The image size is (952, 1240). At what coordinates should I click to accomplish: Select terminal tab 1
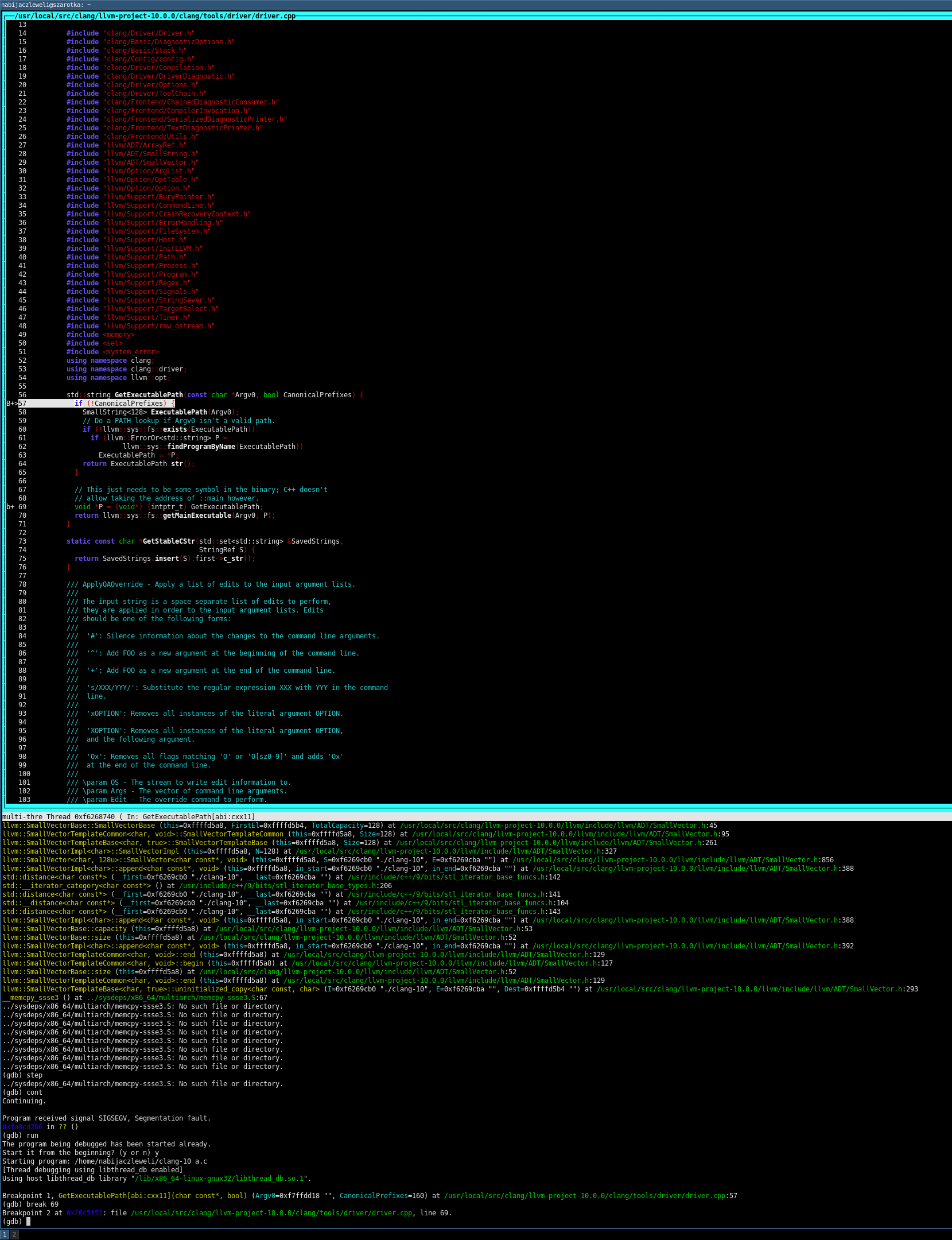point(5,1234)
